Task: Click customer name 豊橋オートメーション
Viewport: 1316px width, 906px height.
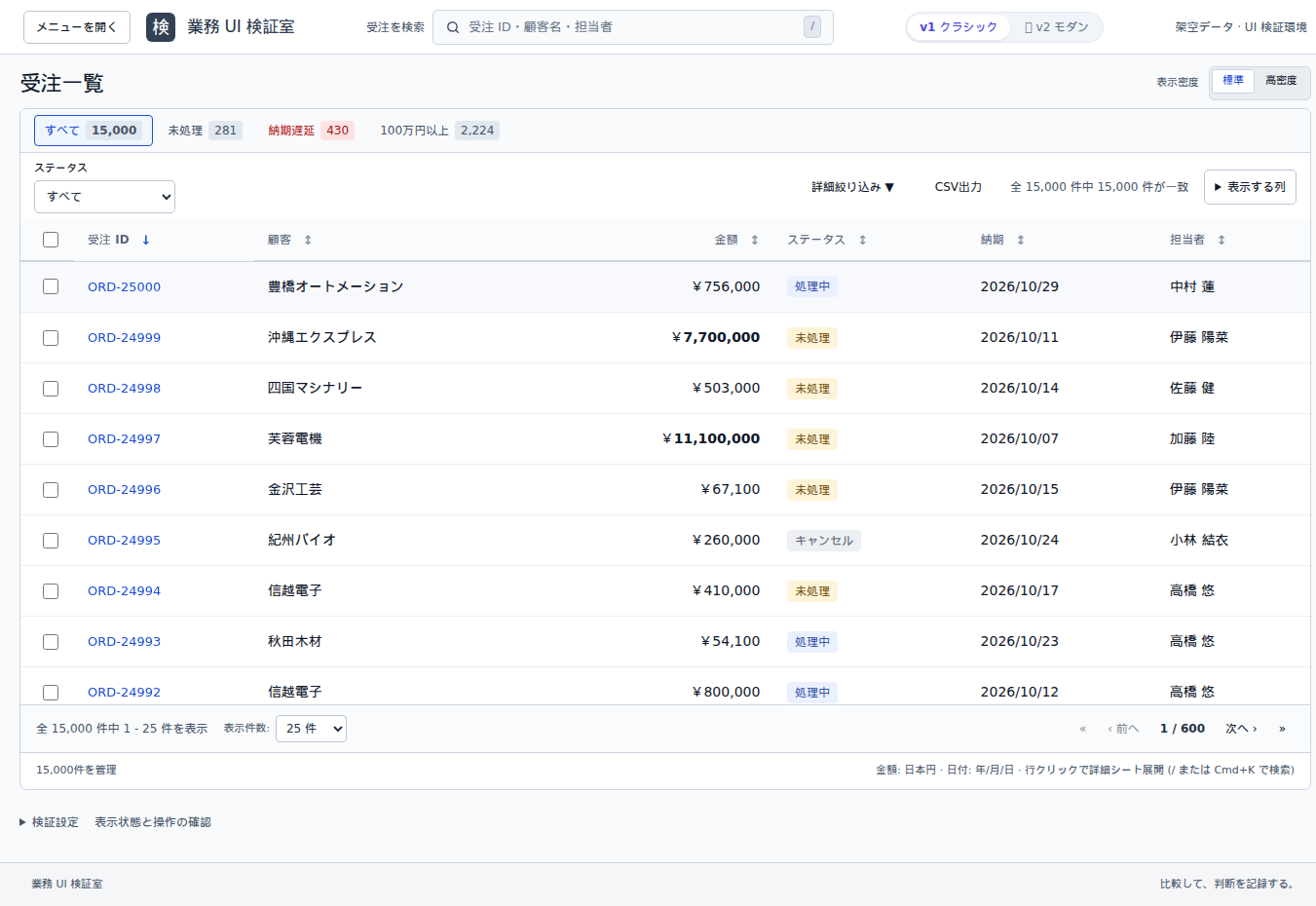Action: (x=336, y=286)
